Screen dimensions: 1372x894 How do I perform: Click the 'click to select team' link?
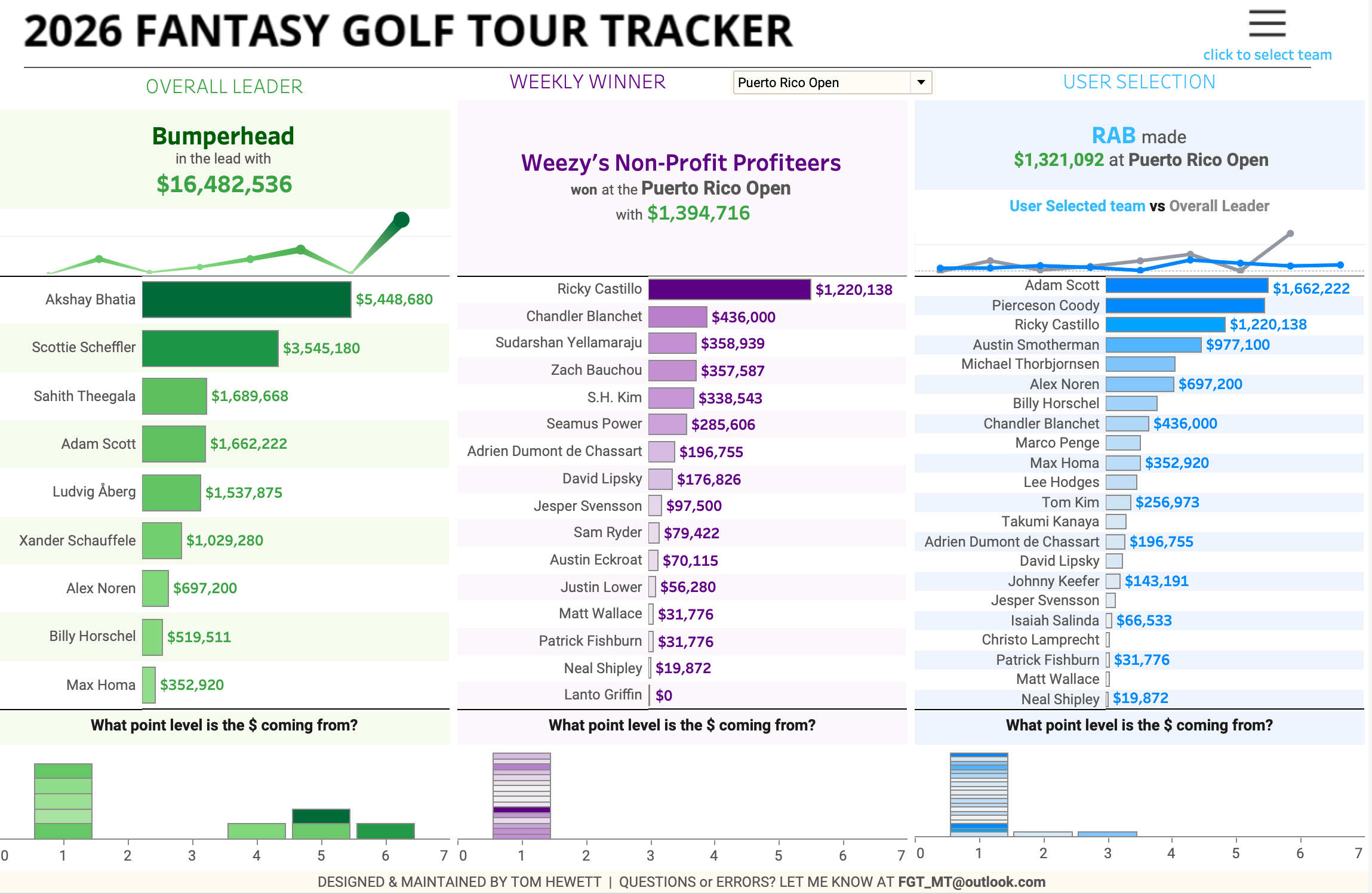pyautogui.click(x=1267, y=55)
